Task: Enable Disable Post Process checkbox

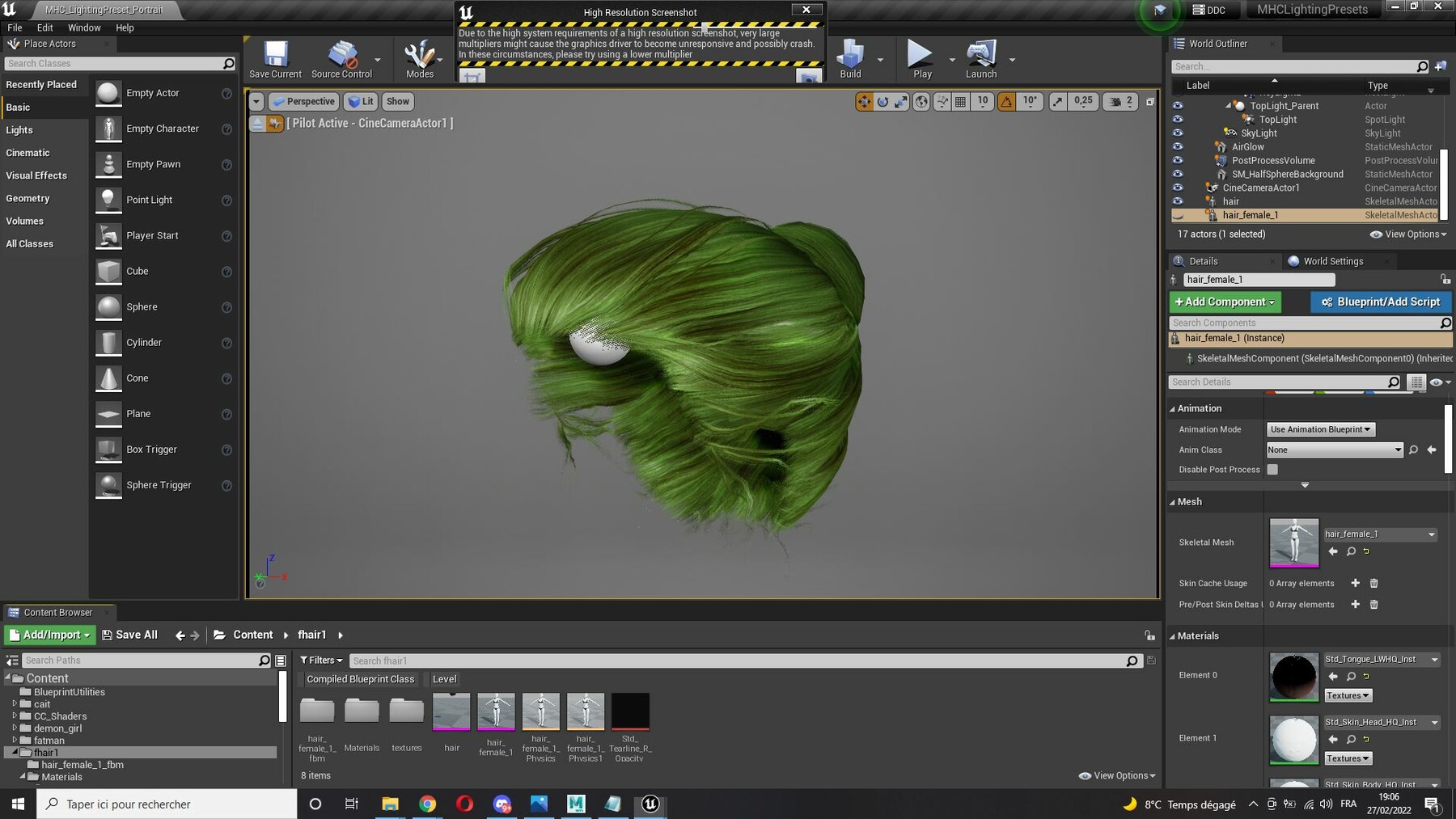Action: 1272,470
